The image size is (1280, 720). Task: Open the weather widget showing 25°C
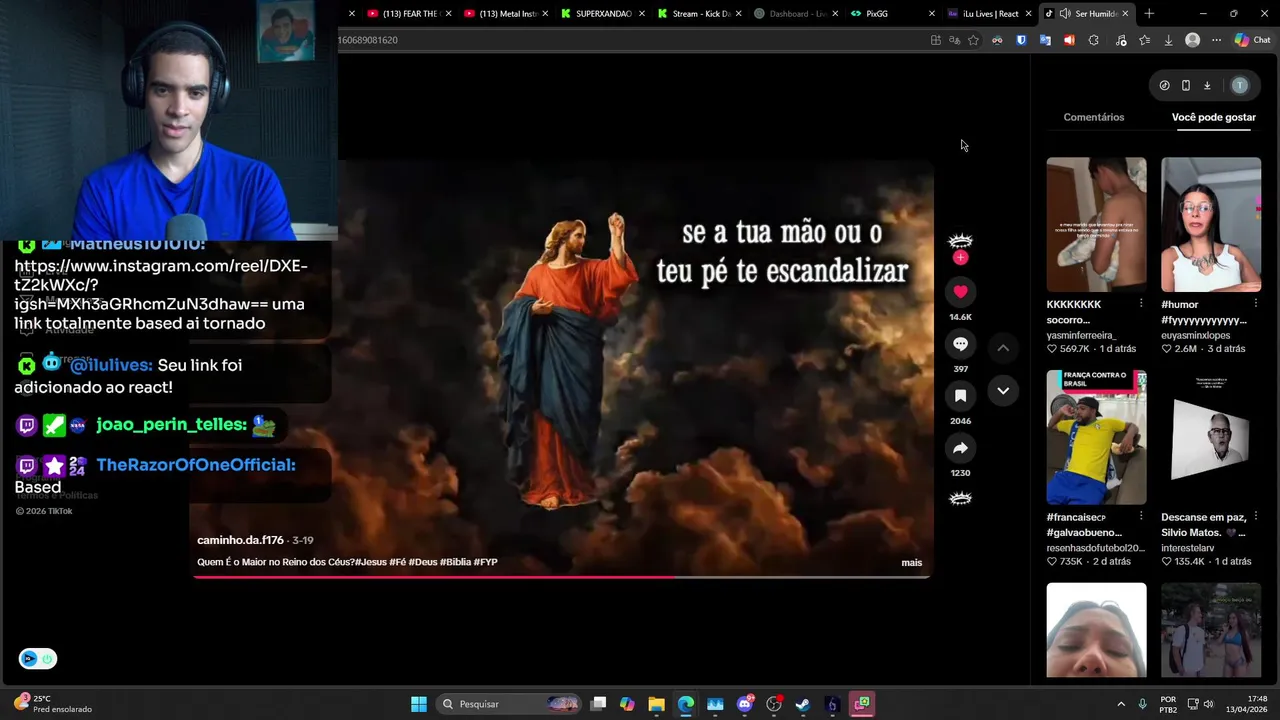[52, 704]
